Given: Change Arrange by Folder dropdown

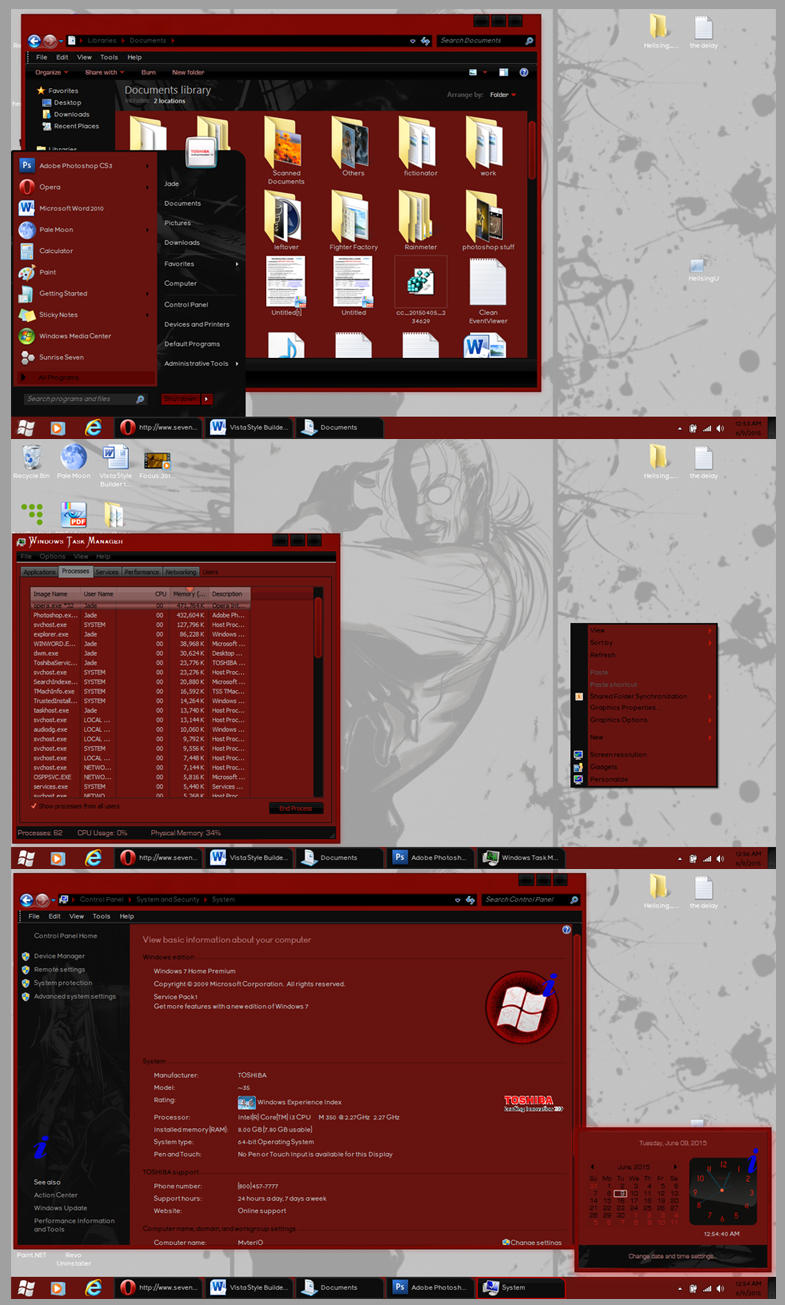Looking at the screenshot, I should coord(502,94).
